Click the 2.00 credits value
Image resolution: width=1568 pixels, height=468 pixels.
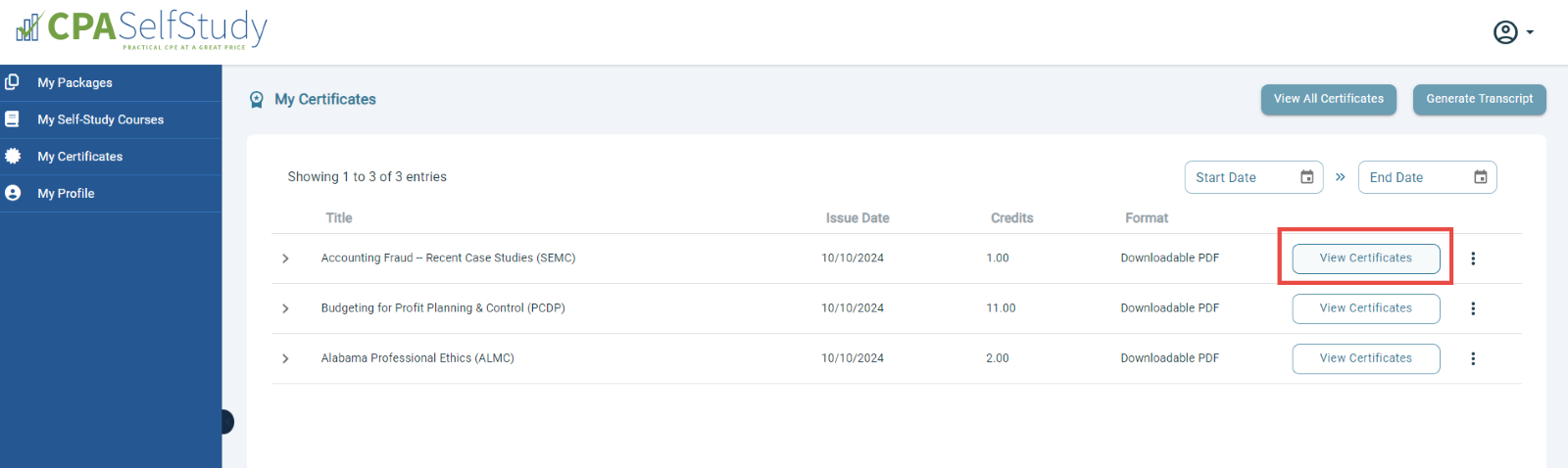click(998, 358)
